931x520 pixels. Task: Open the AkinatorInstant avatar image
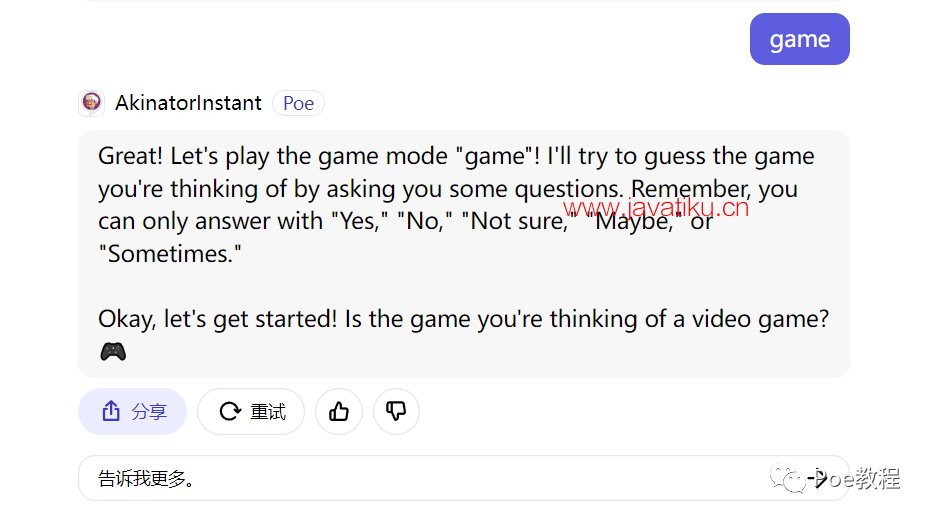91,103
